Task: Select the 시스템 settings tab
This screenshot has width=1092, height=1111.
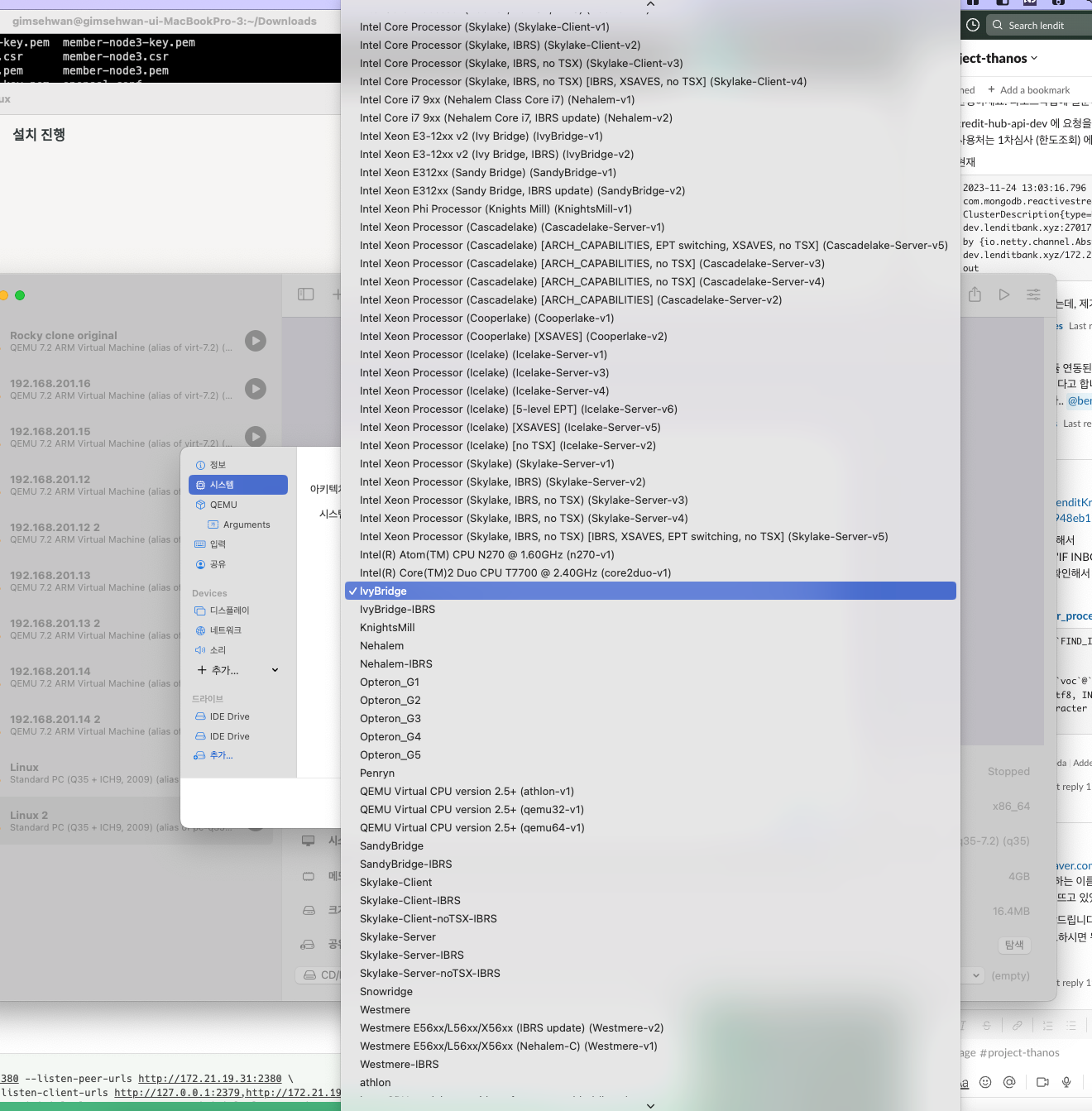Action: pos(238,485)
